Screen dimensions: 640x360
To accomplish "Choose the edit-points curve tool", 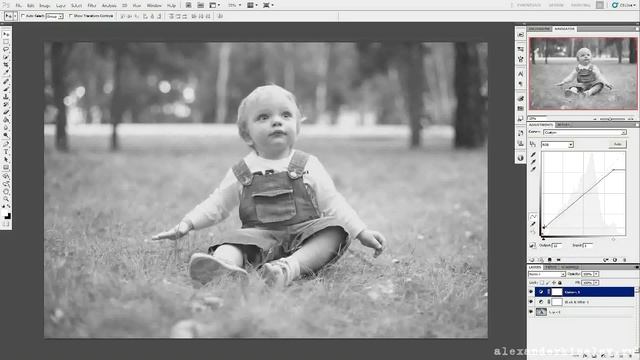I will pos(533,216).
